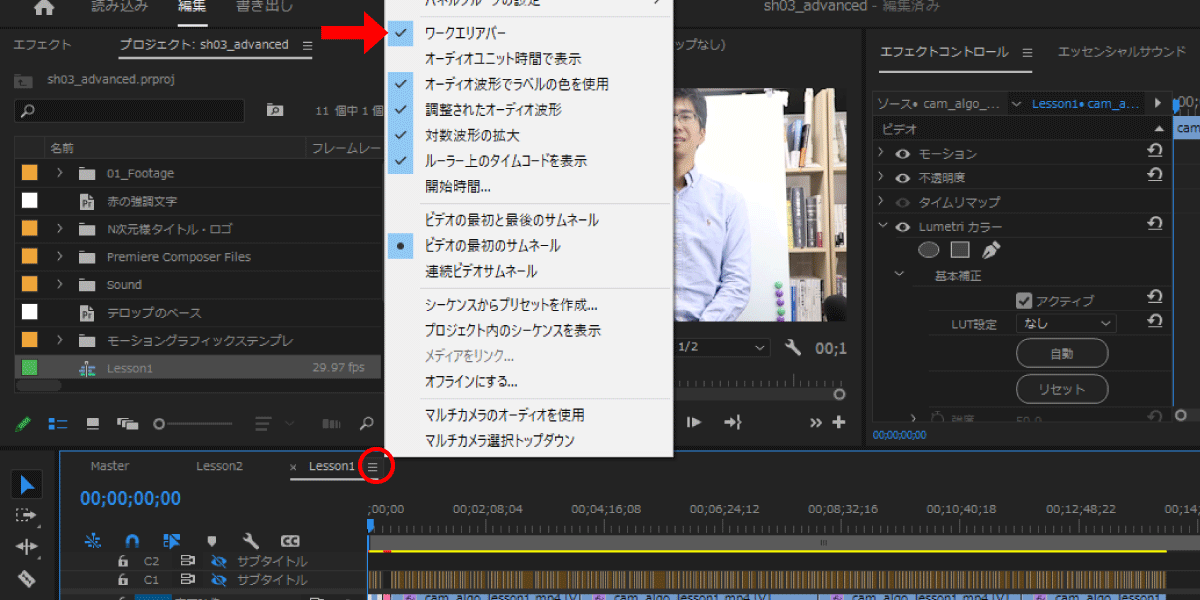Uncheck the アクティブ checkbox
Screen dimensions: 1200x600
pos(1024,300)
